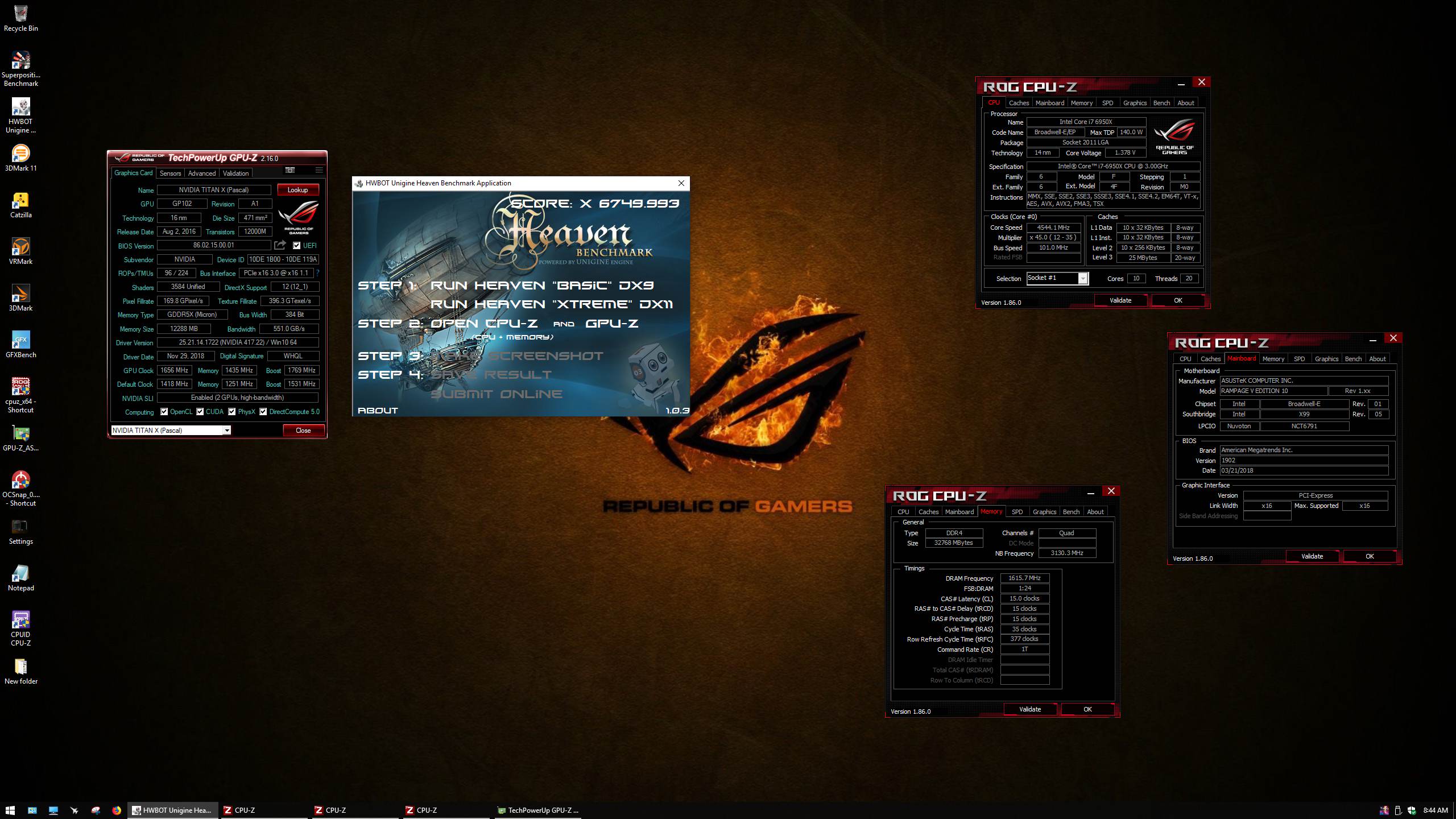Toggle the PhysX checkbox
The height and width of the screenshot is (819, 1456).
(232, 412)
